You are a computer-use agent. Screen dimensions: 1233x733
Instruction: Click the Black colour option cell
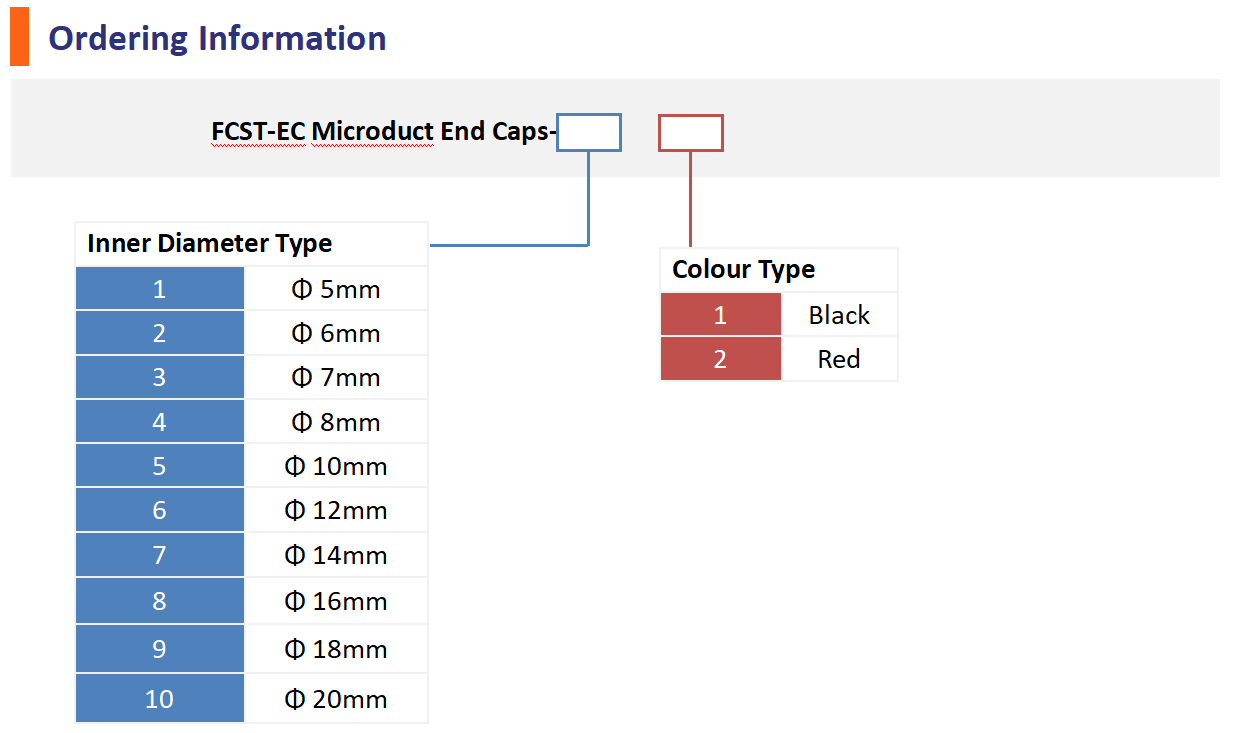click(839, 315)
